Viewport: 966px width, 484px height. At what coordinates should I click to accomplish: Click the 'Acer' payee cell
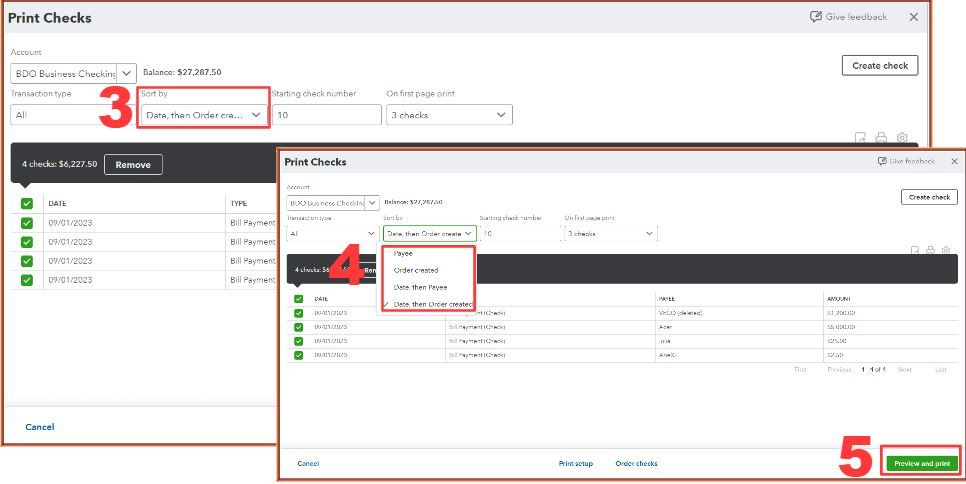(665, 327)
